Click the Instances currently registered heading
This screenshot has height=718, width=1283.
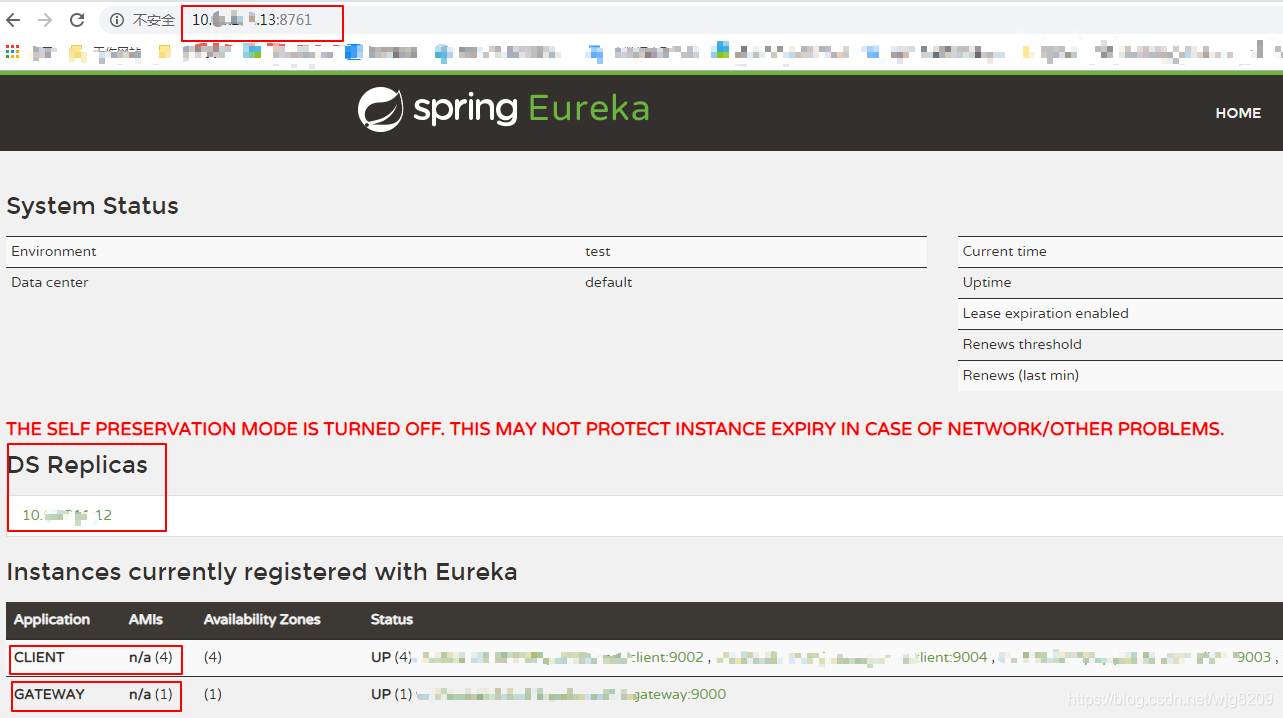[x=262, y=572]
